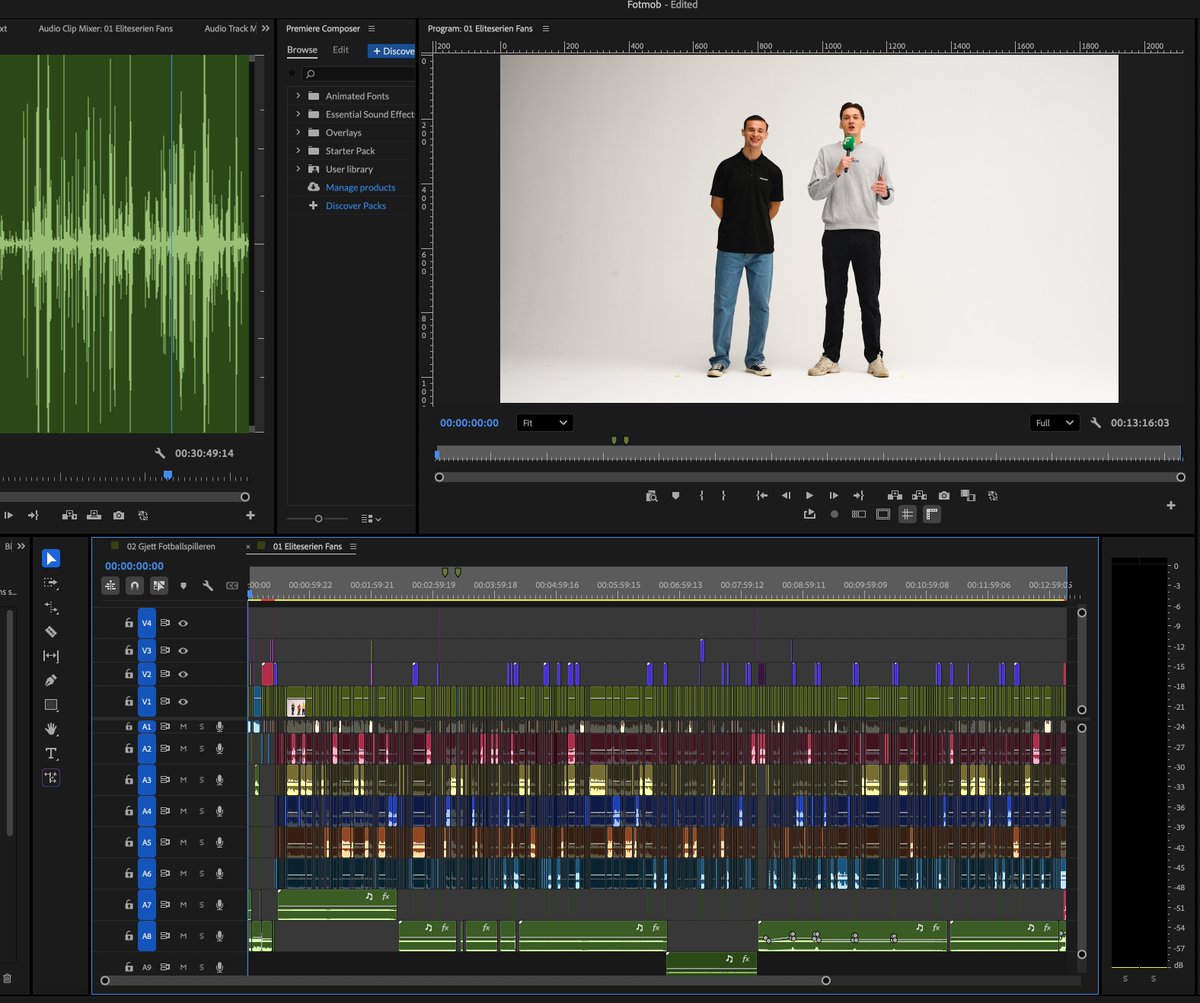1200x1003 pixels.
Task: Open timeline display settings wrench
Action: [208, 586]
